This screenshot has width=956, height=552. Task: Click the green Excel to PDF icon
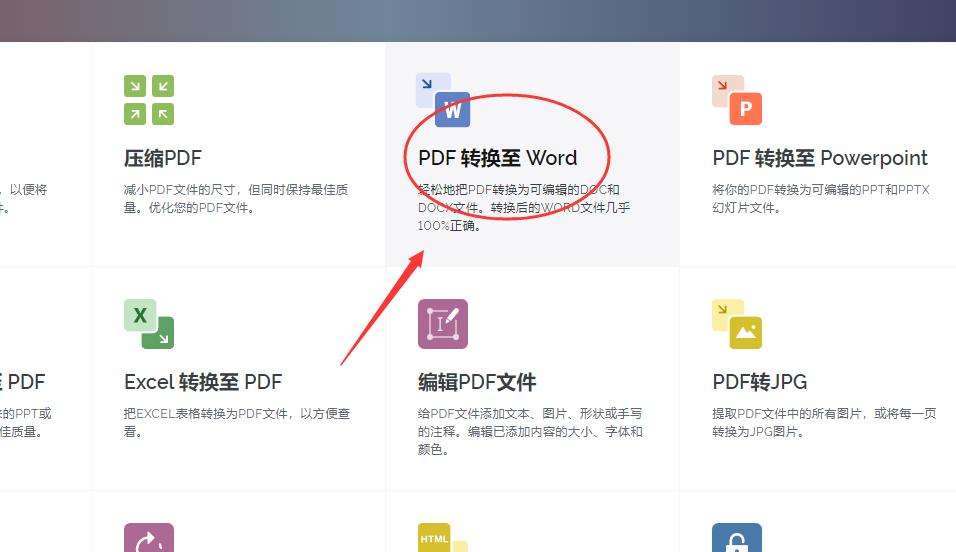coord(149,324)
